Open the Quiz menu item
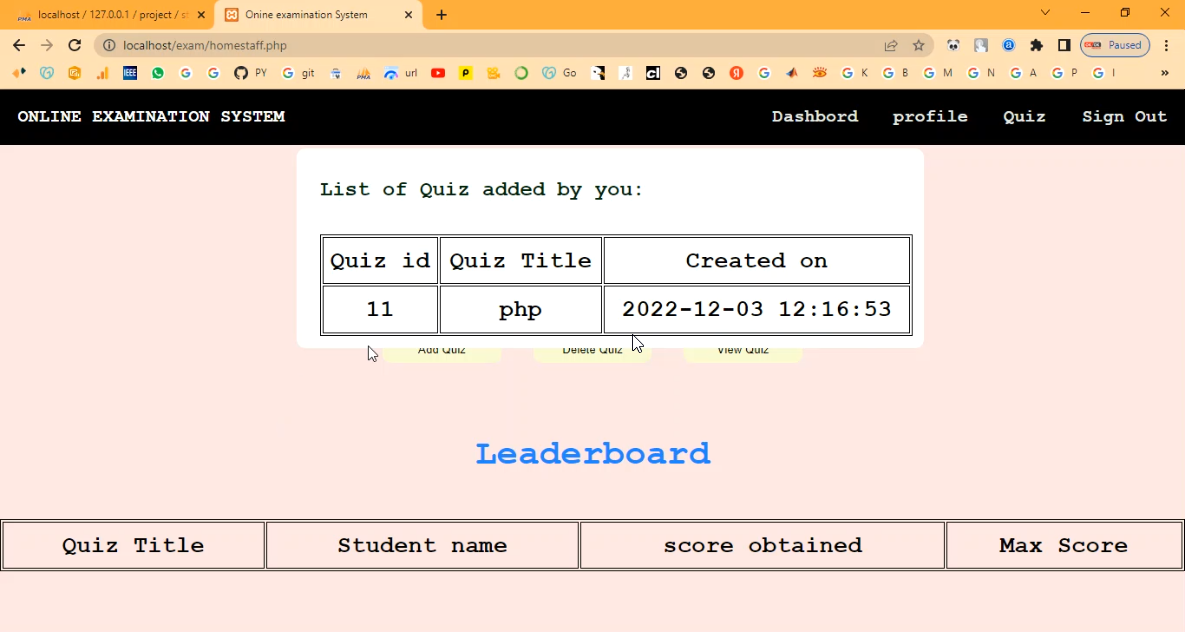This screenshot has width=1185, height=632. click(x=1024, y=117)
